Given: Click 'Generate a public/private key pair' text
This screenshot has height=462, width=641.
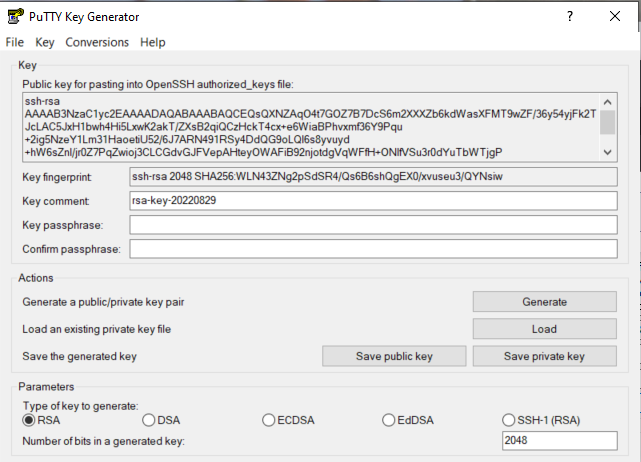Looking at the screenshot, I should coord(103,302).
